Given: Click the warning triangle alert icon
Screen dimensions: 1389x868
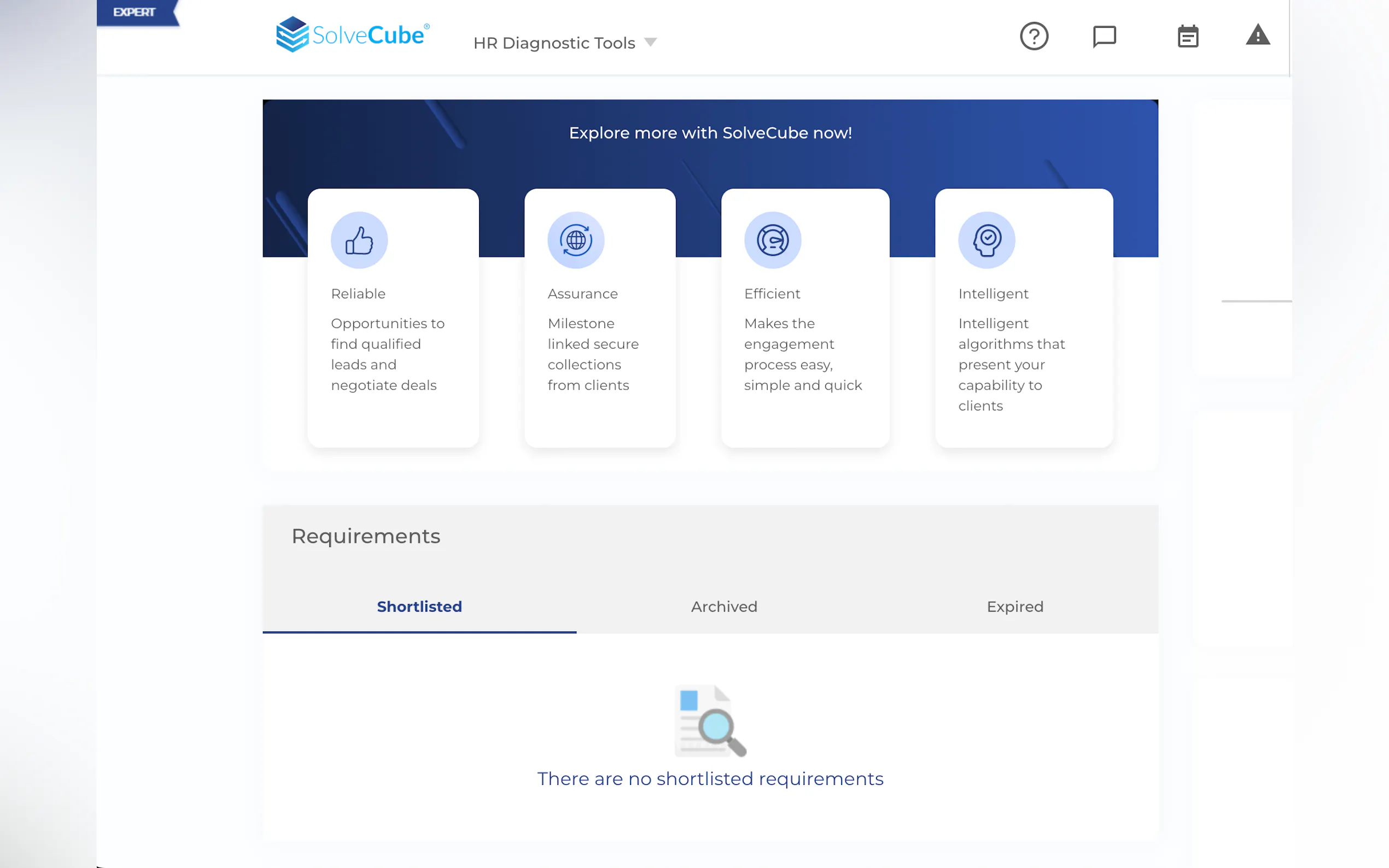Looking at the screenshot, I should coord(1258,35).
